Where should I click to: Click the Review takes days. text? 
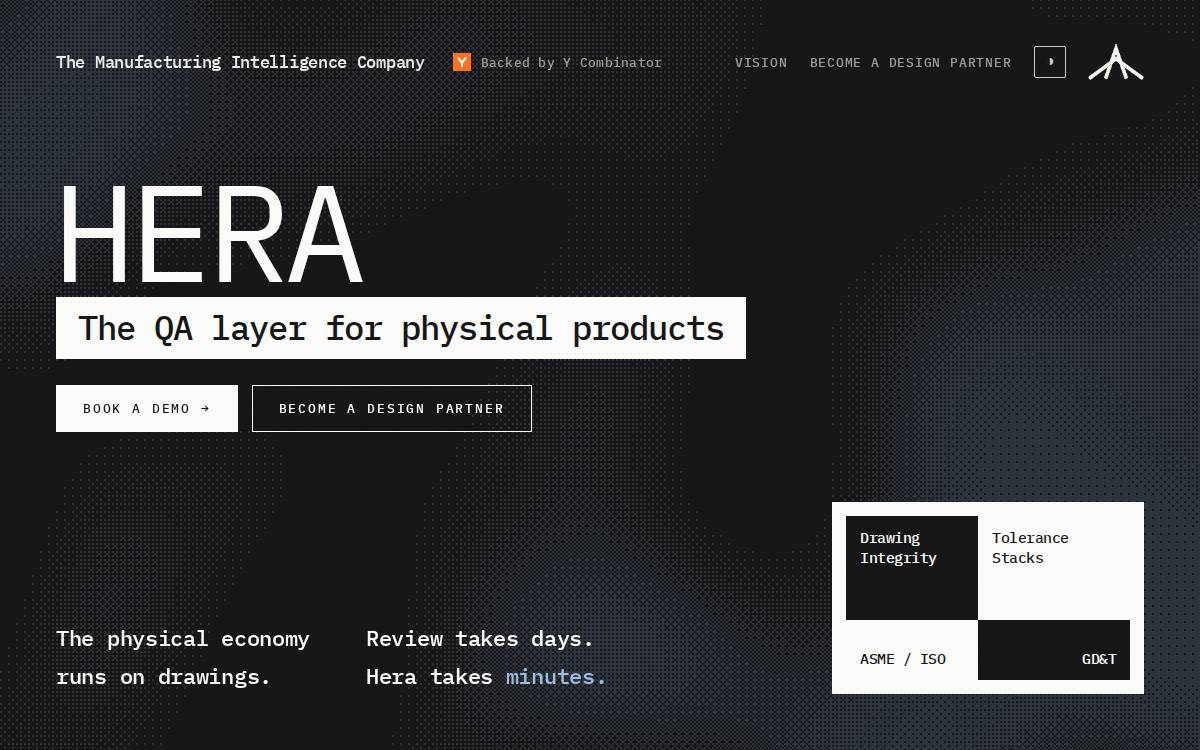480,639
